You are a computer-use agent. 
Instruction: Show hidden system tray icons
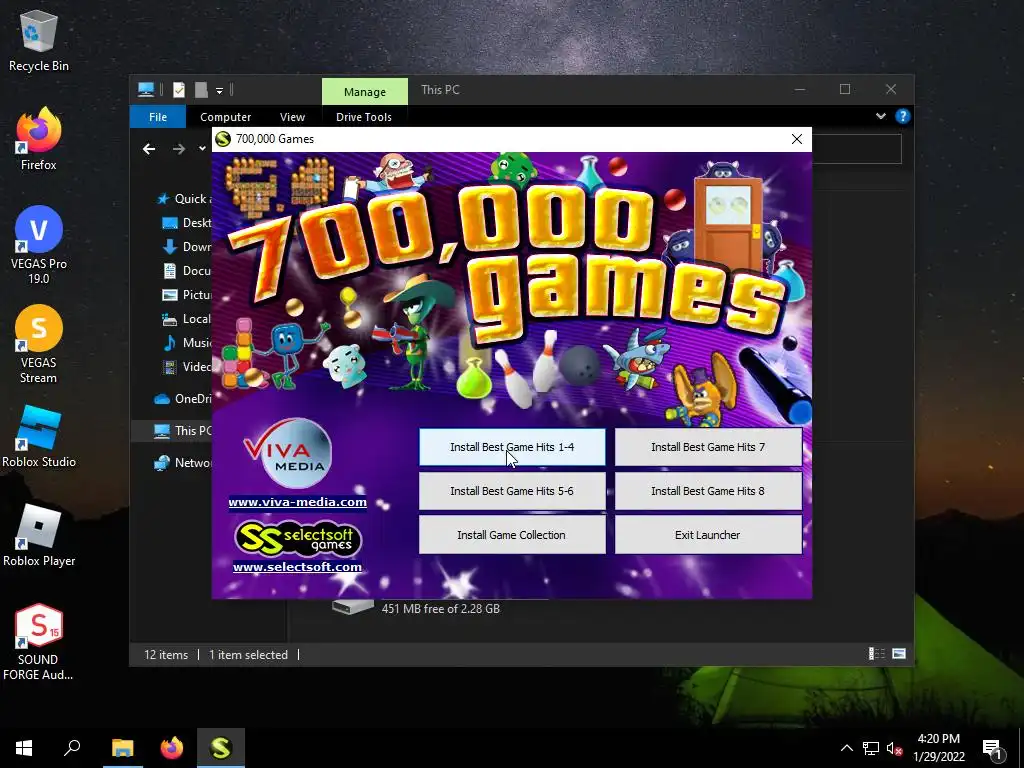846,748
